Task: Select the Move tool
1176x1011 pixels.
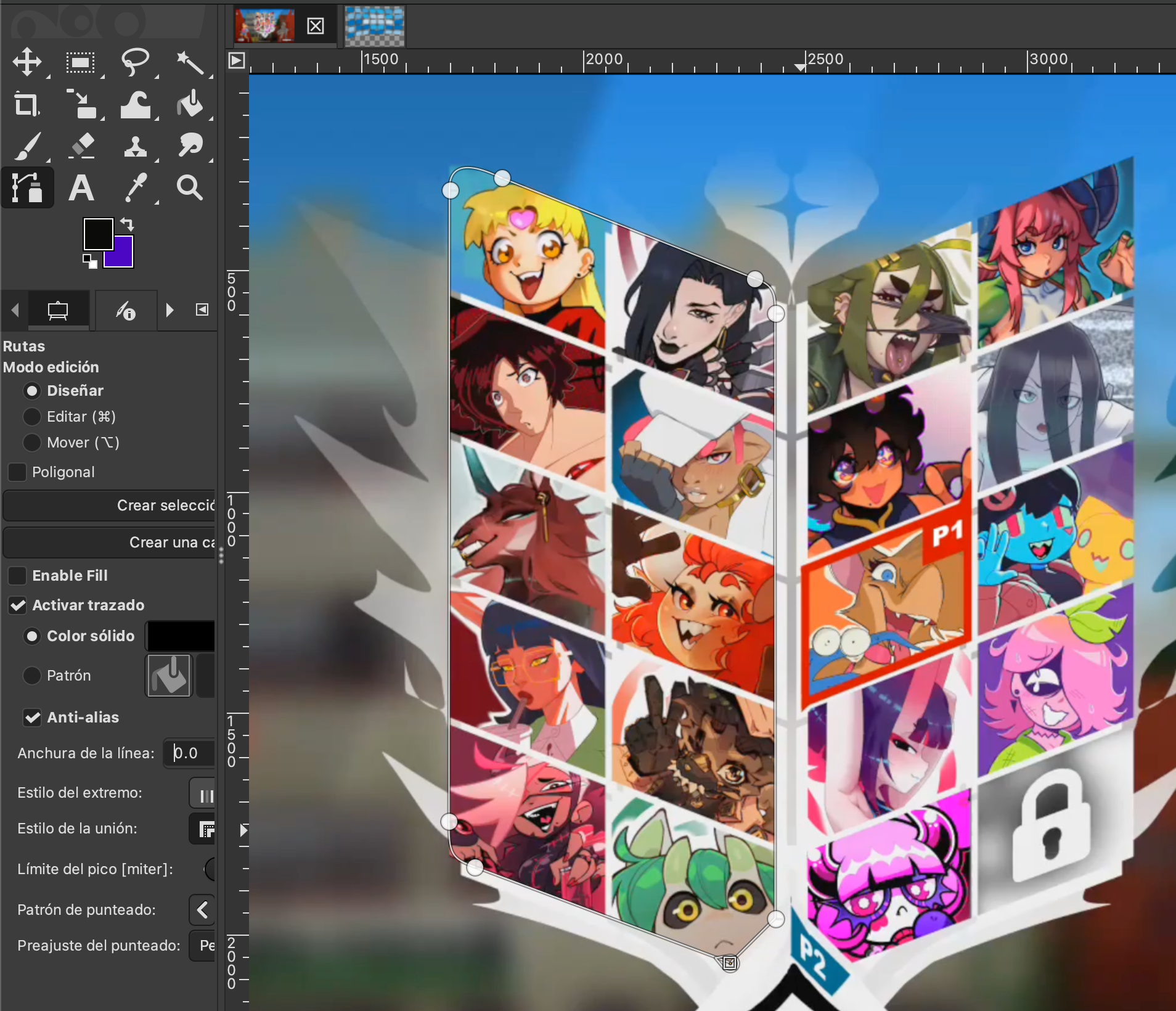Action: click(x=27, y=63)
